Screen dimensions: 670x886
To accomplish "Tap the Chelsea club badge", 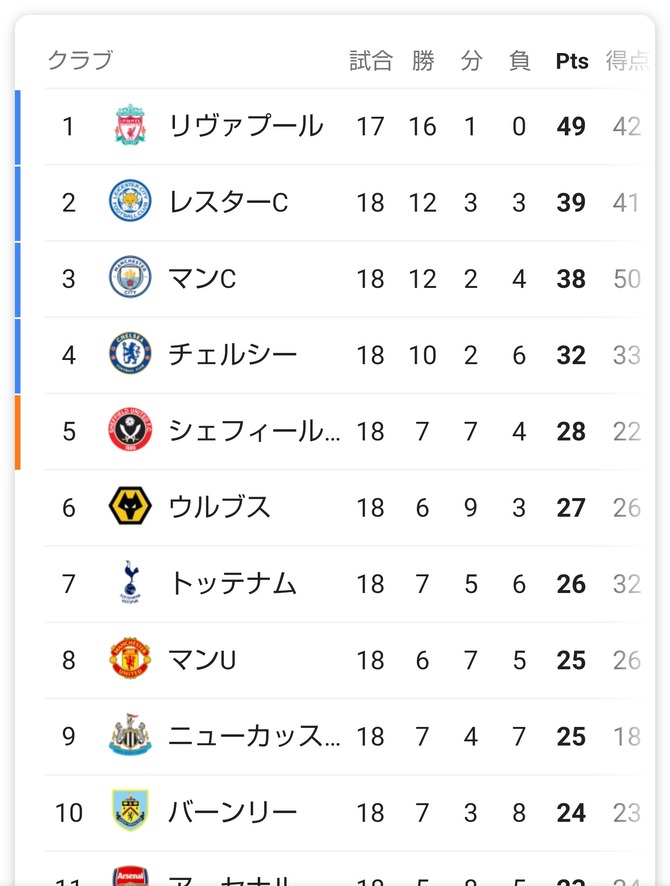I will pyautogui.click(x=130, y=354).
